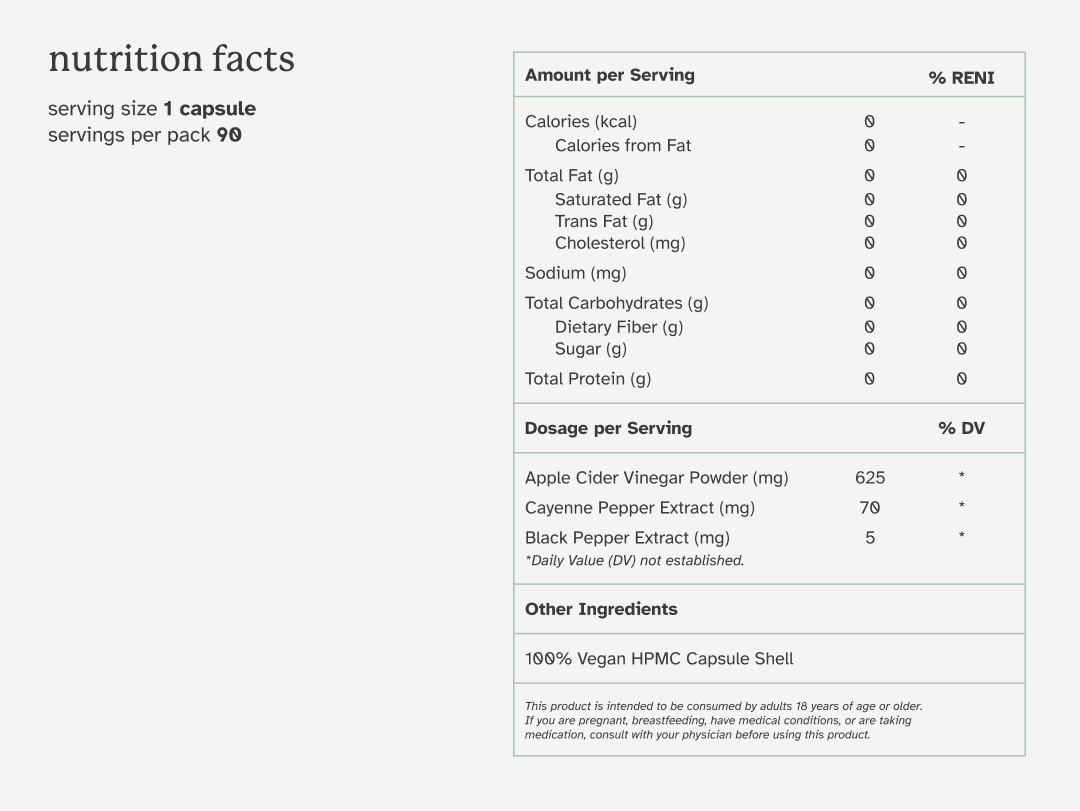Click the '% DV' column header

pos(962,429)
